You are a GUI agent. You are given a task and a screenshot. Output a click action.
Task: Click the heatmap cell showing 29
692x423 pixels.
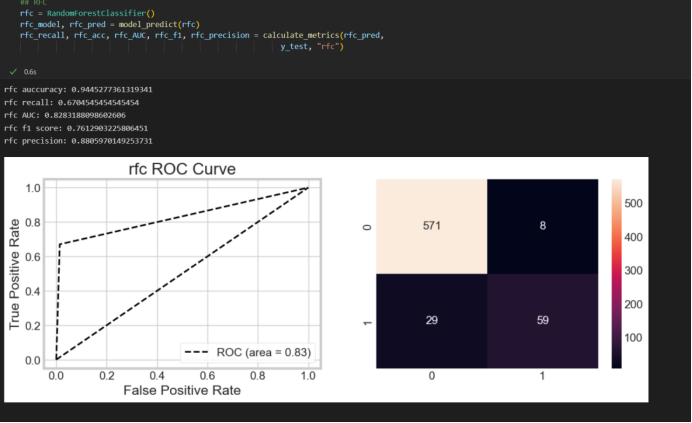(x=431, y=321)
